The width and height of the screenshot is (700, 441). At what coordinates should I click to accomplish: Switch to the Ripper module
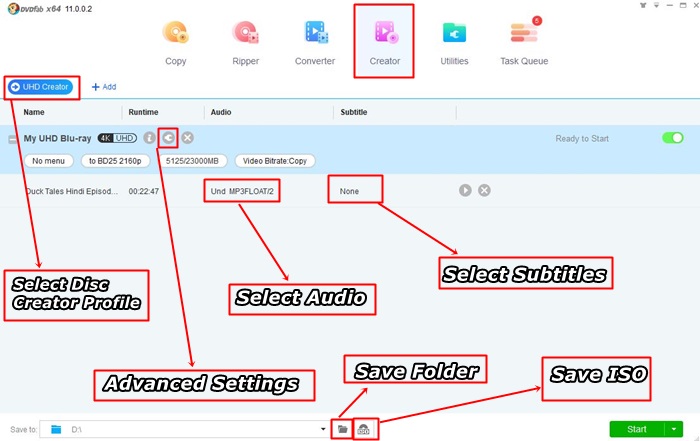pyautogui.click(x=245, y=43)
